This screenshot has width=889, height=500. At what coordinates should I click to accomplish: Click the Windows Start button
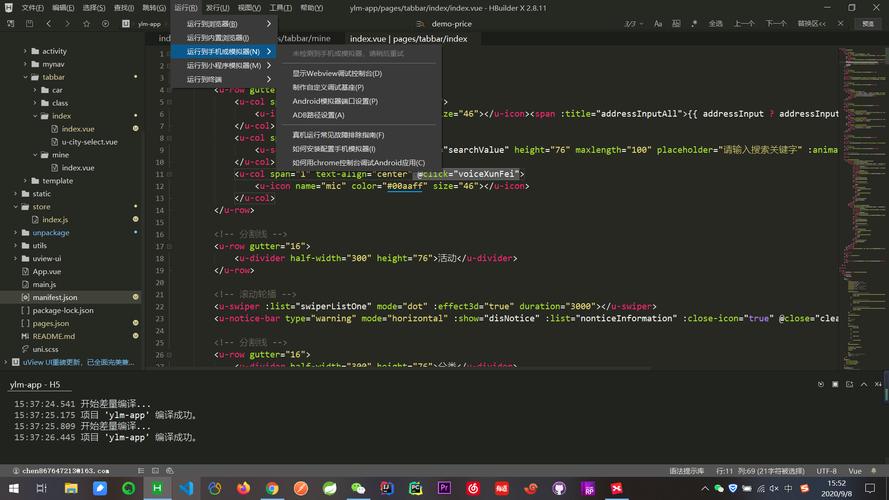click(x=13, y=488)
